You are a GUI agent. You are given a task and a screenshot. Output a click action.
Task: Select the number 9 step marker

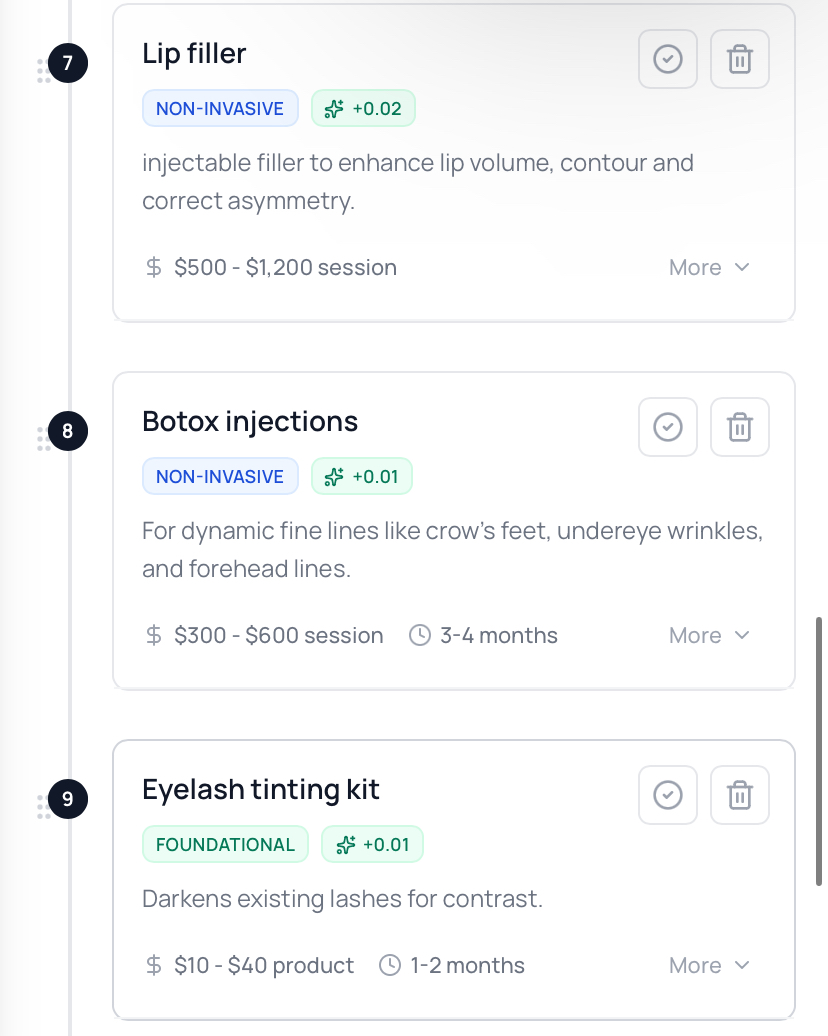68,799
